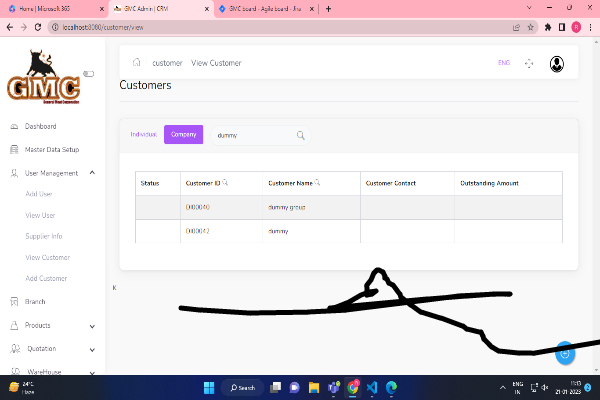
Task: Click the Customer Name column search icon
Action: pos(318,183)
